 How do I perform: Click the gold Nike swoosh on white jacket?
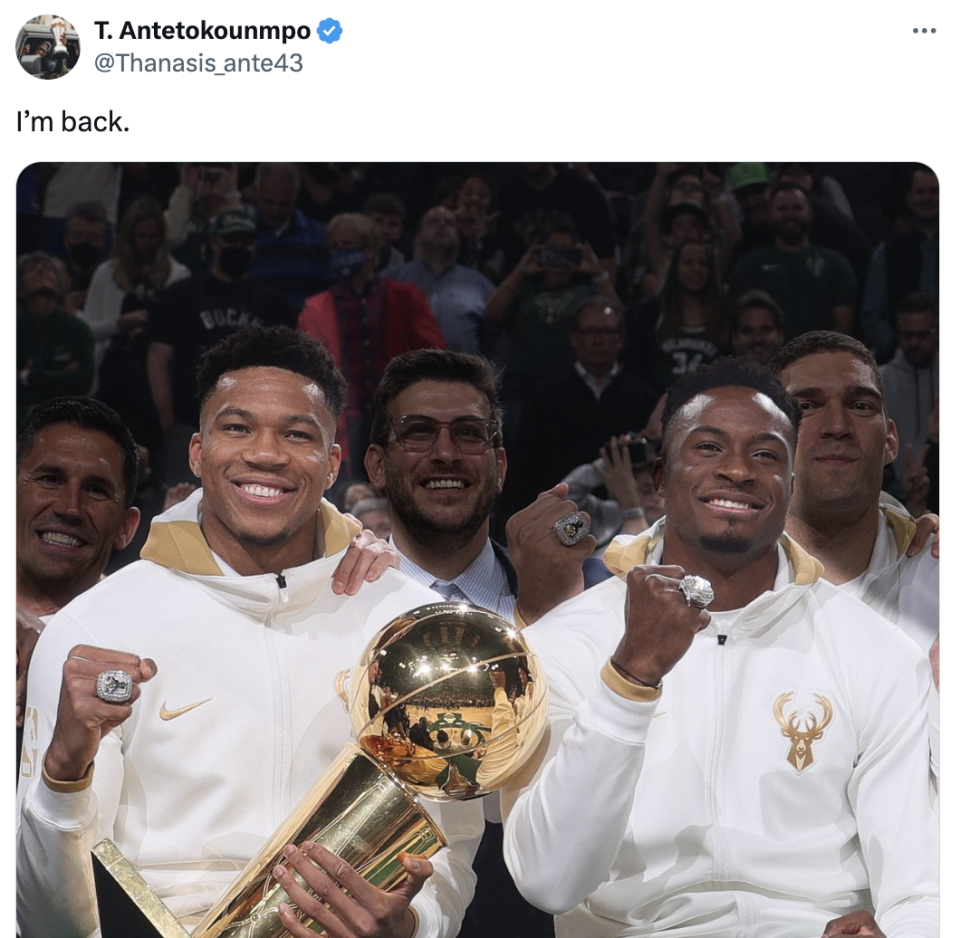click(185, 708)
